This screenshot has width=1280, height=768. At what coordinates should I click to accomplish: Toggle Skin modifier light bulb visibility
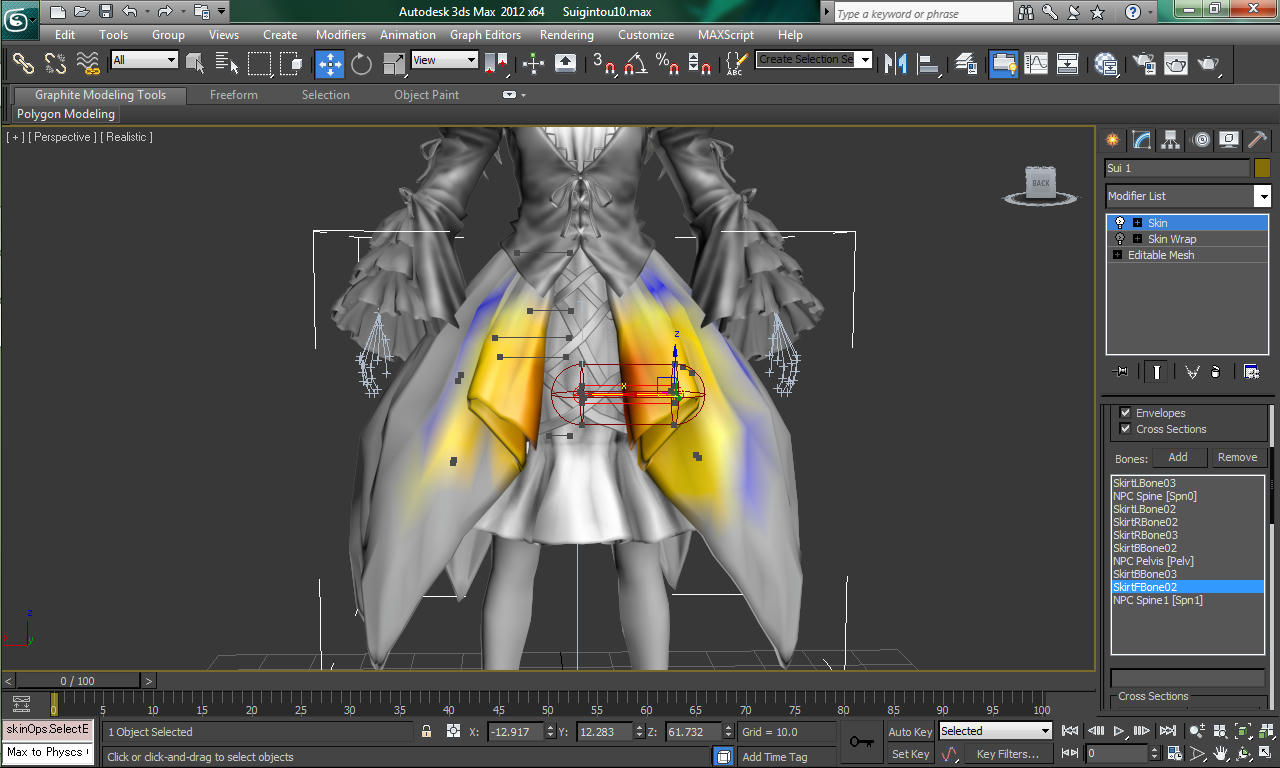tap(1120, 223)
